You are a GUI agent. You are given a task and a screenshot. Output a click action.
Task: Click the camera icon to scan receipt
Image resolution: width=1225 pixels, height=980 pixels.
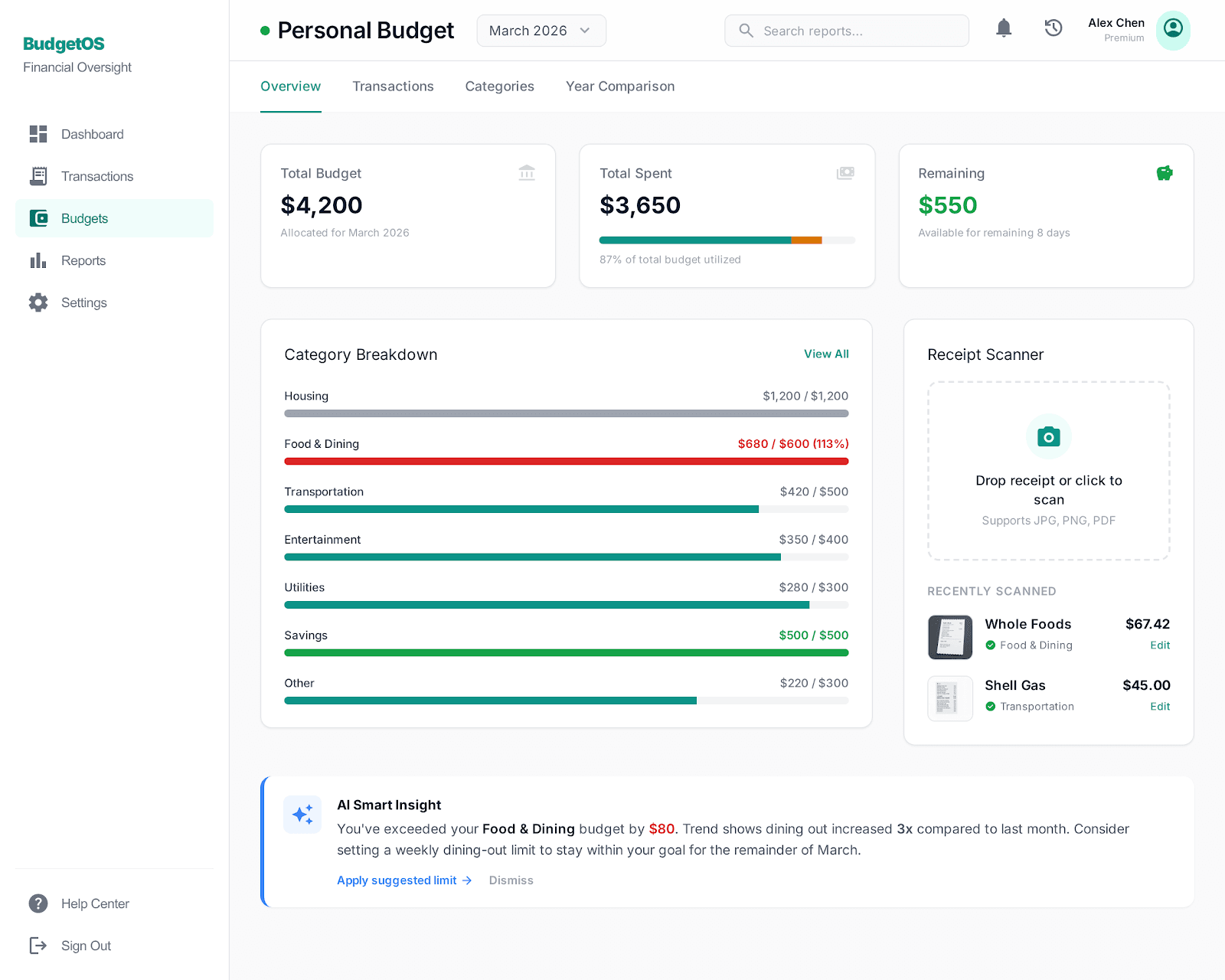[1048, 437]
